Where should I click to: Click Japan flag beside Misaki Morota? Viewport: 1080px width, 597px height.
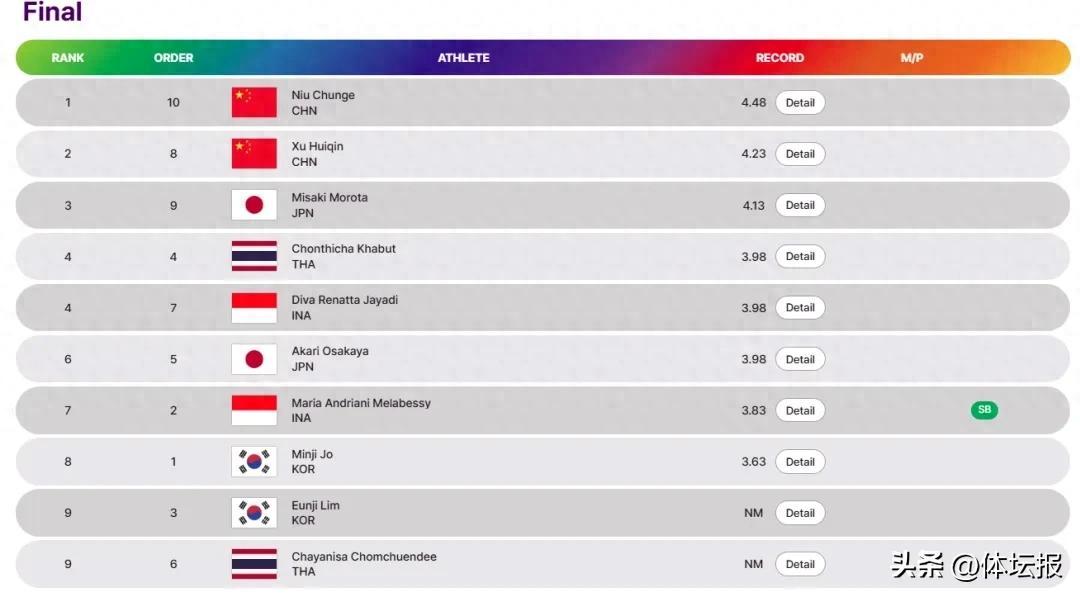click(254, 205)
